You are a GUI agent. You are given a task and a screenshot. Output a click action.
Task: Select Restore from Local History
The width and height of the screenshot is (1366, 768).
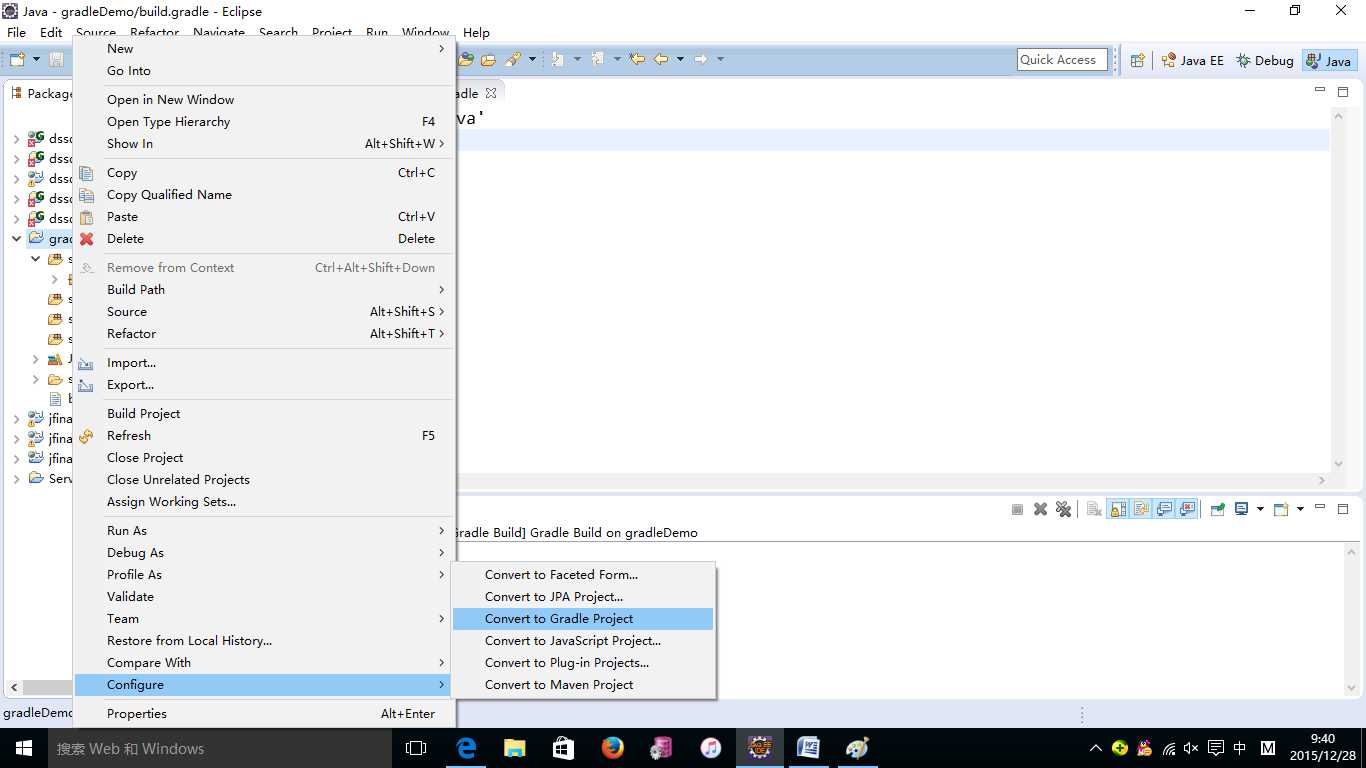click(263, 641)
